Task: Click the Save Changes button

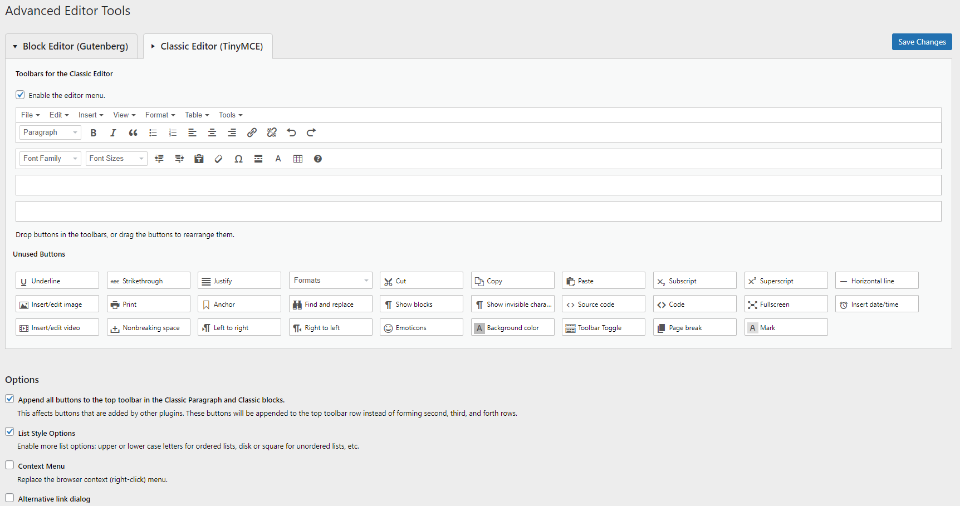Action: [921, 42]
